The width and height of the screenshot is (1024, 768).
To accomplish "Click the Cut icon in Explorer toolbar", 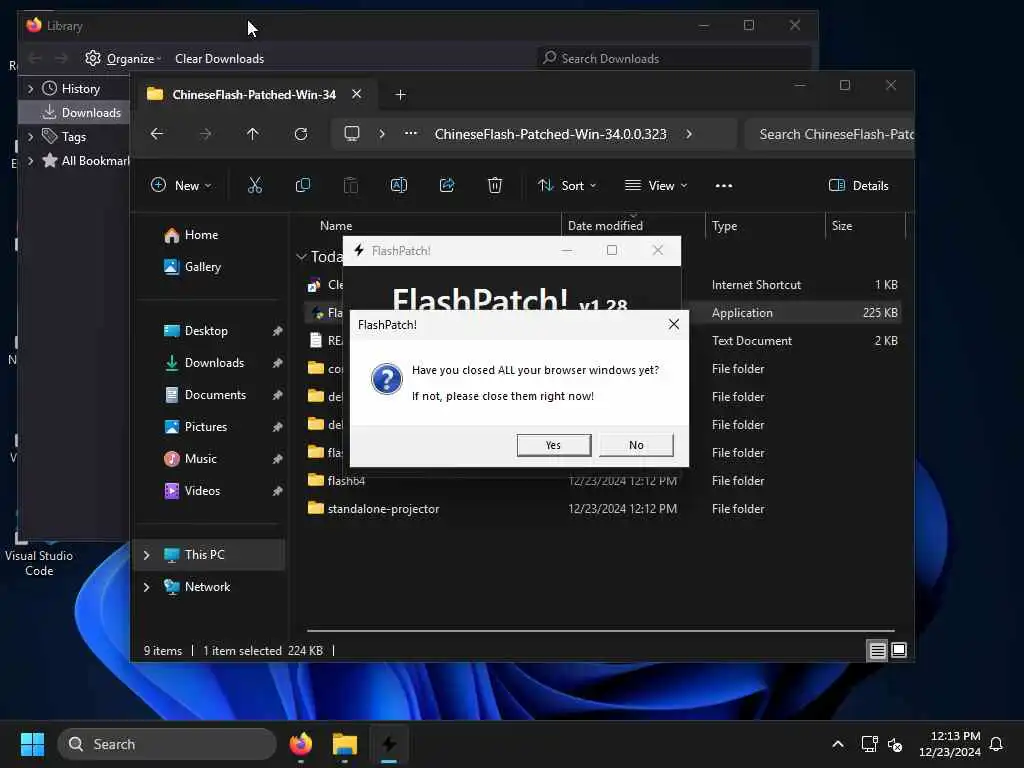I will [255, 185].
